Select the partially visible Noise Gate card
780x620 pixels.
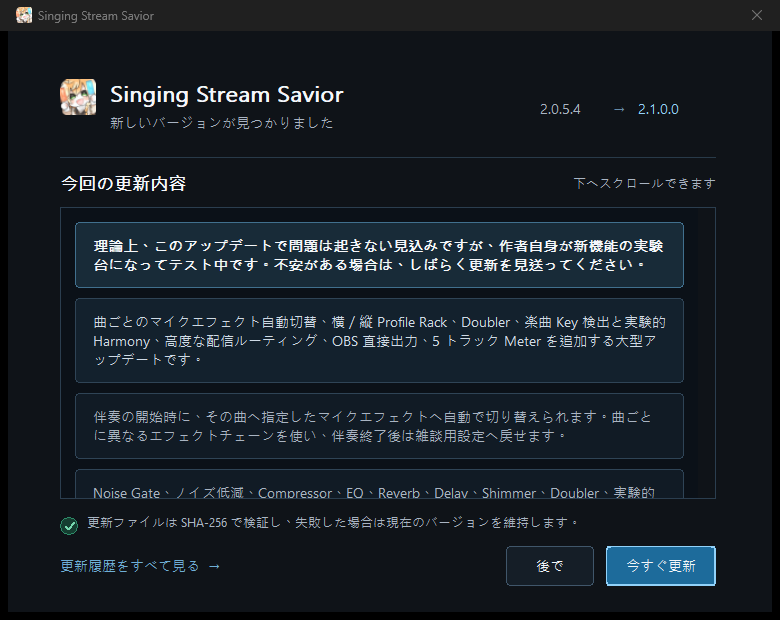pyautogui.click(x=379, y=484)
